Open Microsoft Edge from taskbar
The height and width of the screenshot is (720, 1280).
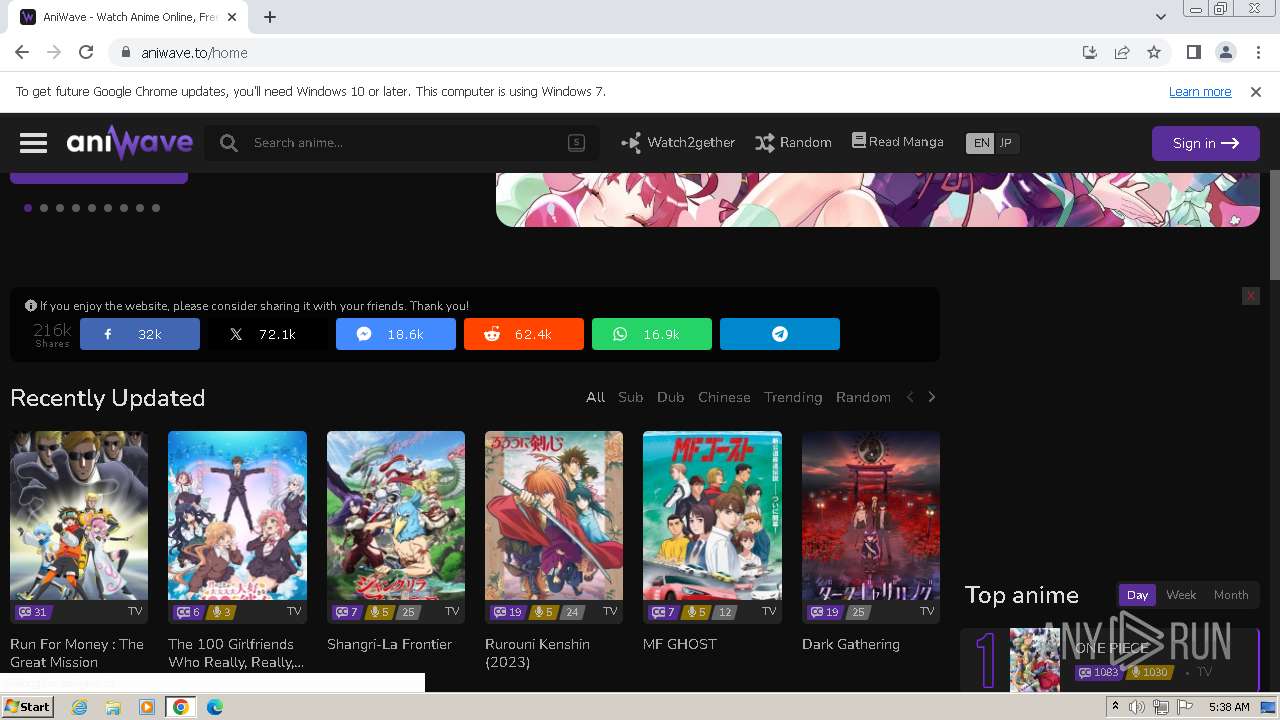[215, 707]
